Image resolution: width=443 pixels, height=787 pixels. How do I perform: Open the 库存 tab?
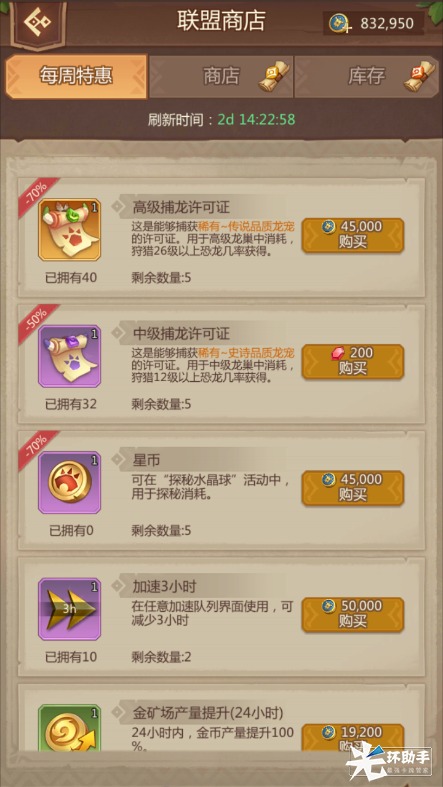(x=366, y=76)
